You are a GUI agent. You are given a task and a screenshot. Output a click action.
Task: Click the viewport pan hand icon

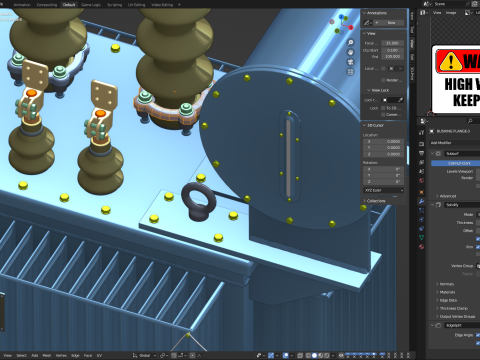coord(350,52)
